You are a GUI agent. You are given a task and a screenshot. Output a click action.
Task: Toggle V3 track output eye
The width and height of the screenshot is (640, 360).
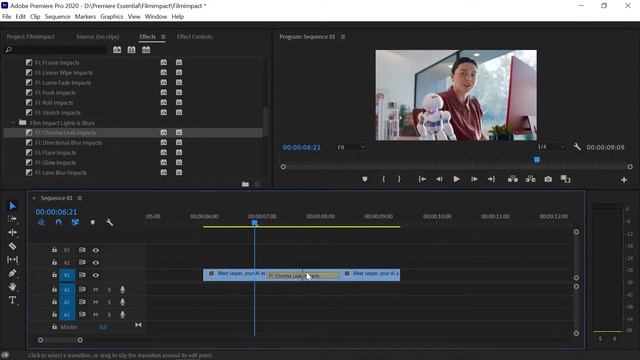pos(96,250)
